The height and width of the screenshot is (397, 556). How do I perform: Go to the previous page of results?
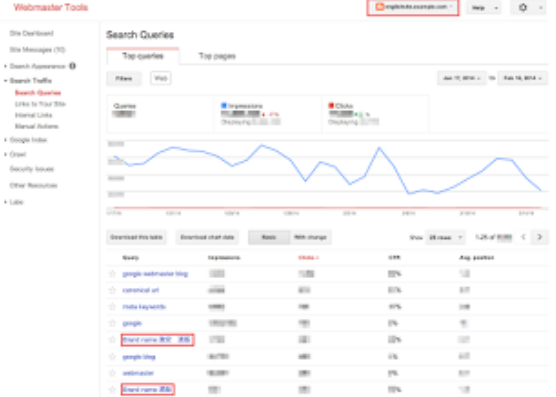tap(523, 237)
